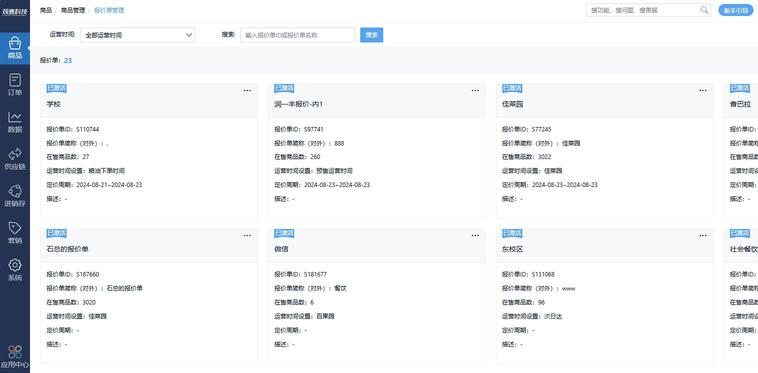Image resolution: width=758 pixels, height=373 pixels.
Task: Click 在售商品数 3020 value
Action: (89, 302)
